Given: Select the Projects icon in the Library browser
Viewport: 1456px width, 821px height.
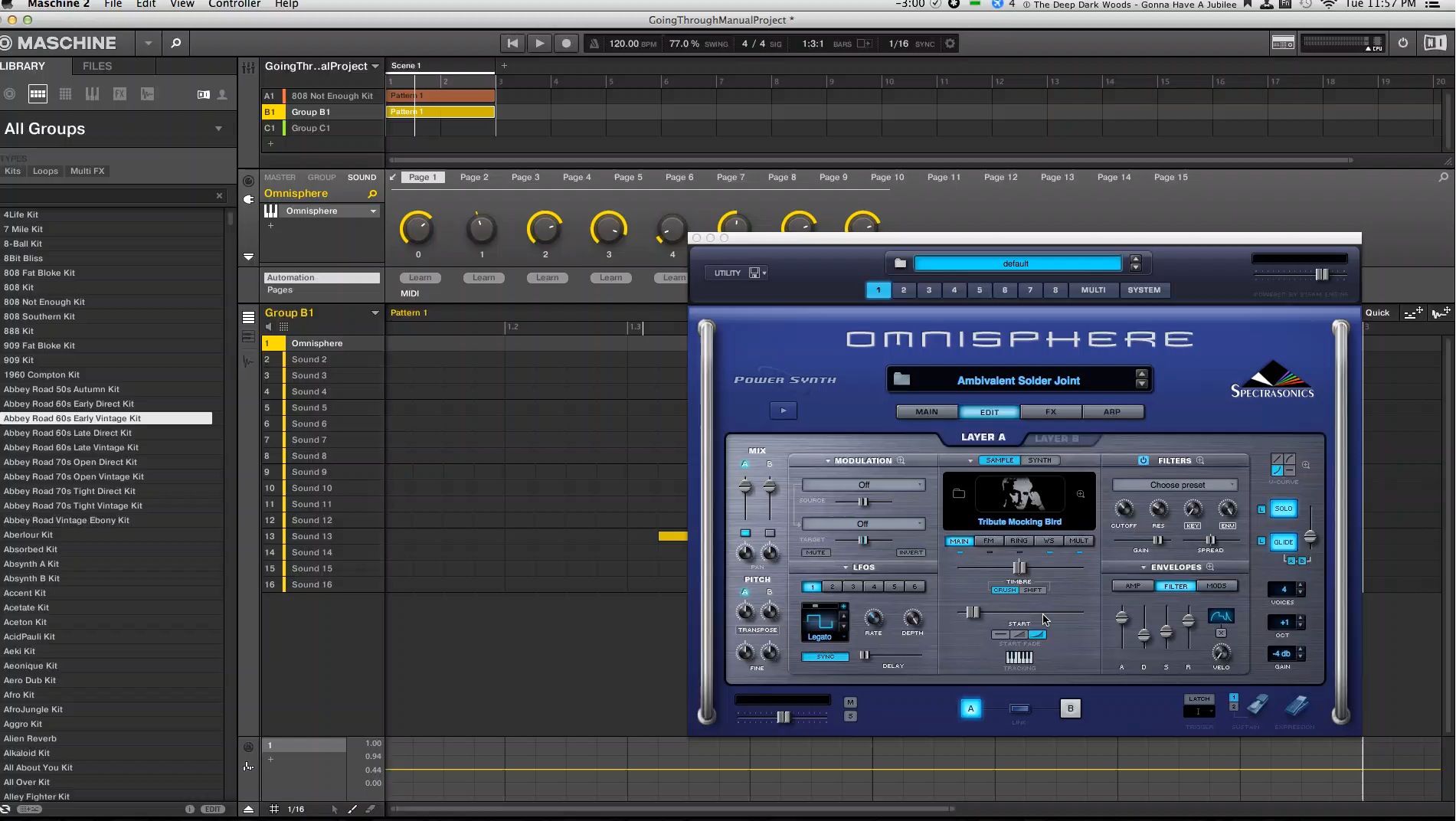Looking at the screenshot, I should pos(10,93).
